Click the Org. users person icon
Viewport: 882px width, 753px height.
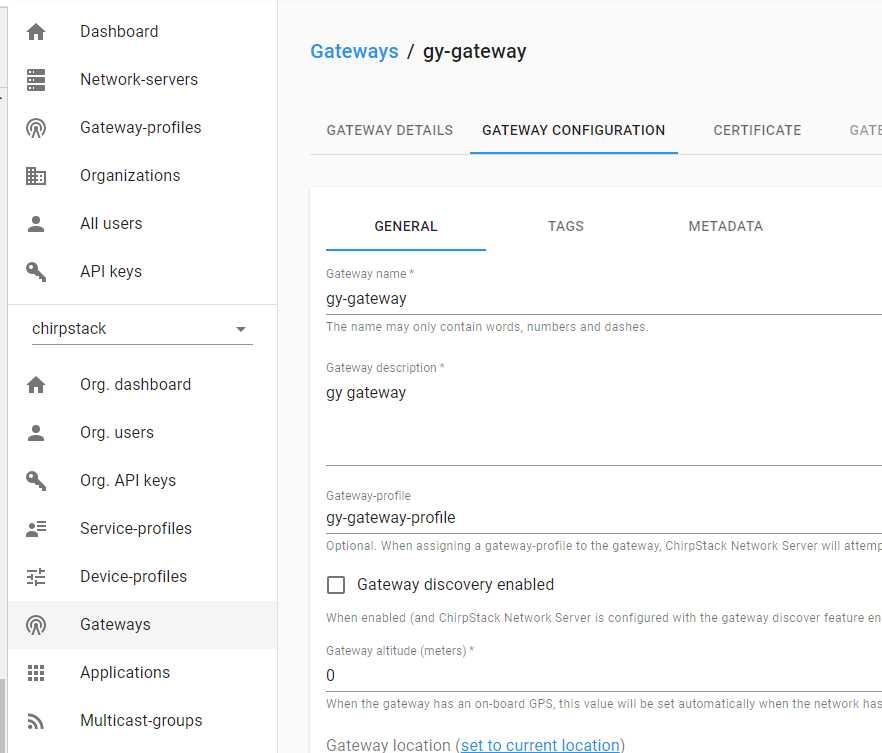point(36,433)
